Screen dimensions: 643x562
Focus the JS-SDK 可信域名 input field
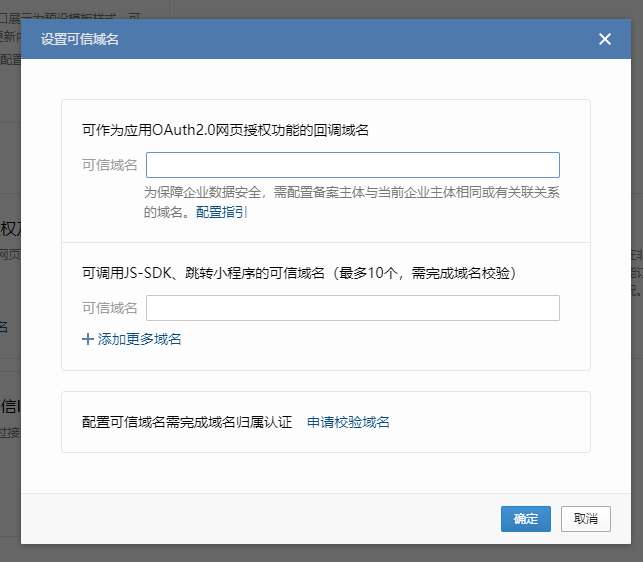(352, 308)
